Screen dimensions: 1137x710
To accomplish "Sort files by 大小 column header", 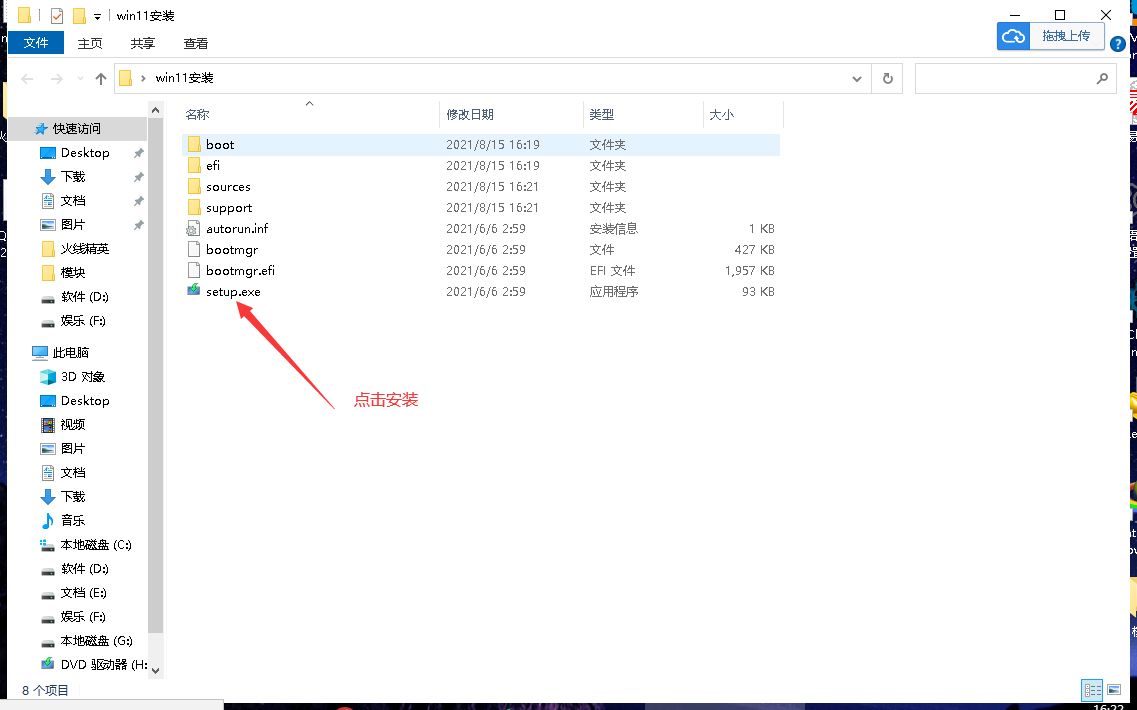I will [x=721, y=115].
